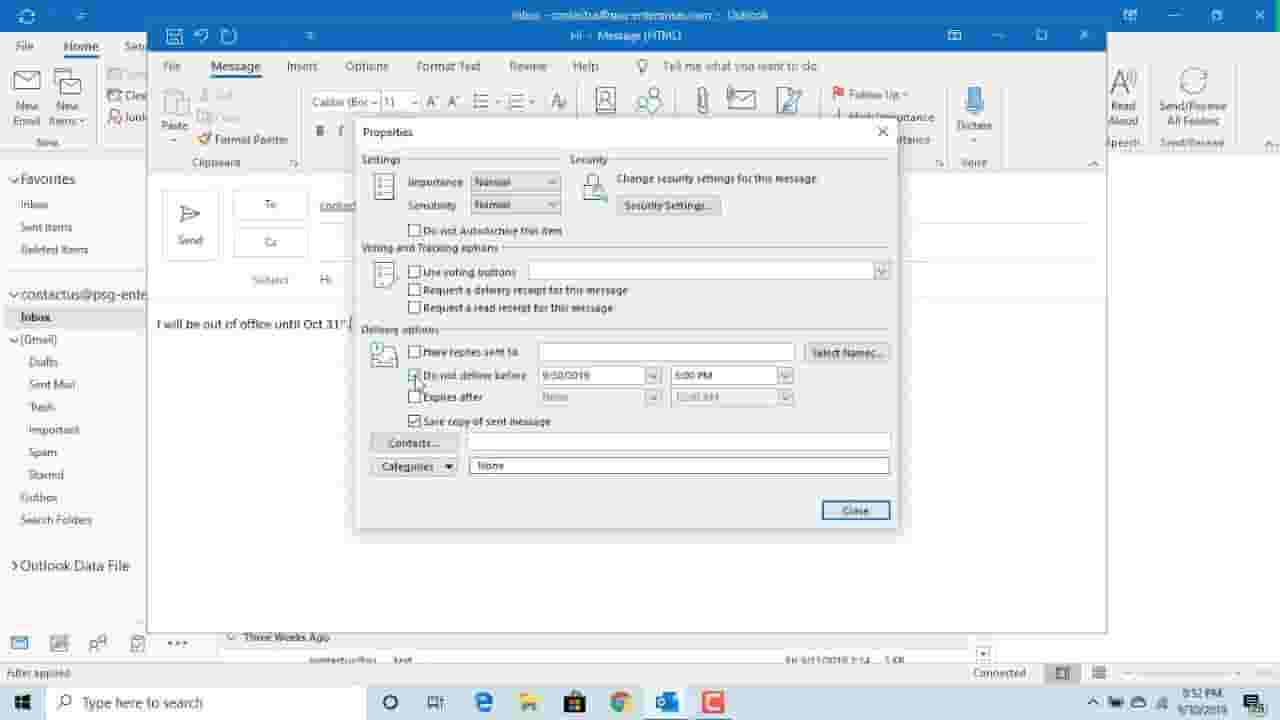Viewport: 1280px width, 720px height.
Task: Toggle Save copy of sent message
Action: coord(414,421)
